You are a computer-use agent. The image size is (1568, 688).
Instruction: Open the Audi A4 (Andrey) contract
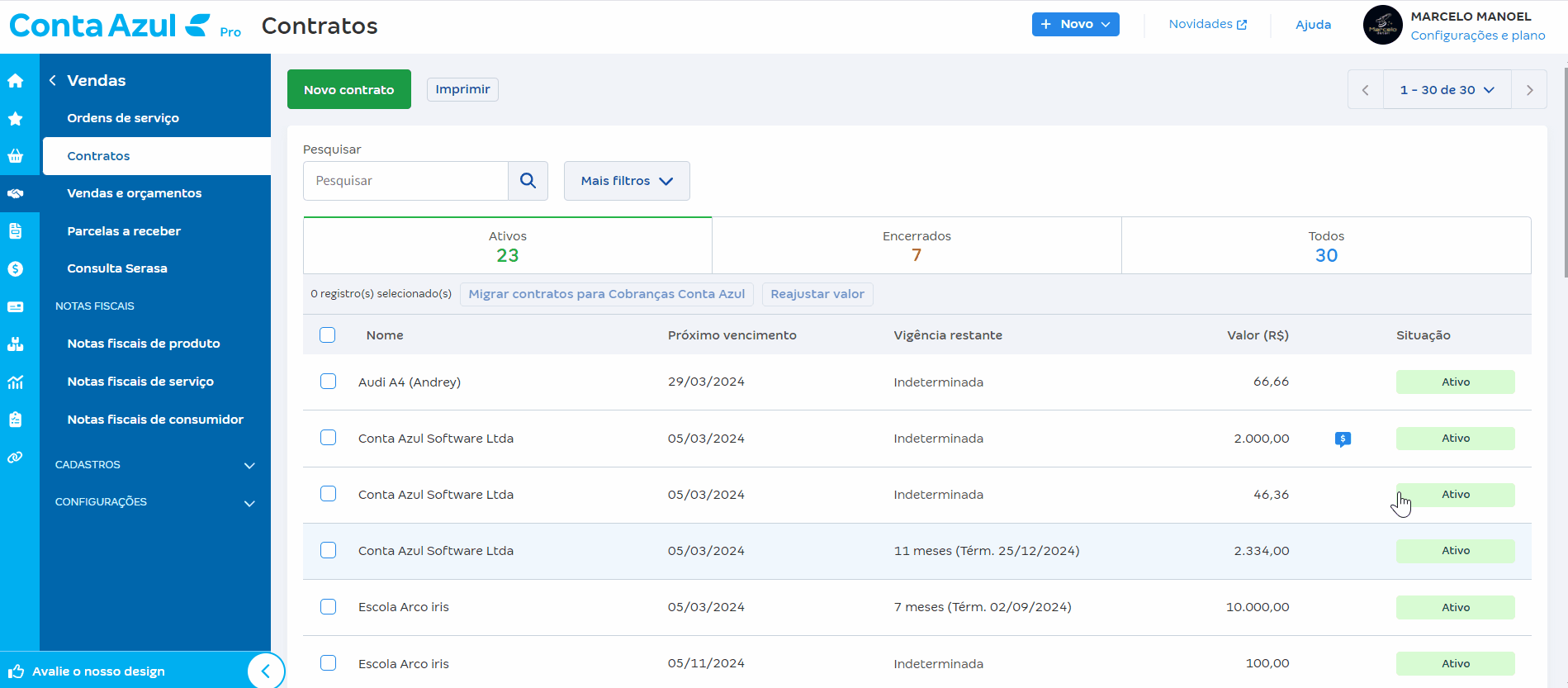coord(410,382)
